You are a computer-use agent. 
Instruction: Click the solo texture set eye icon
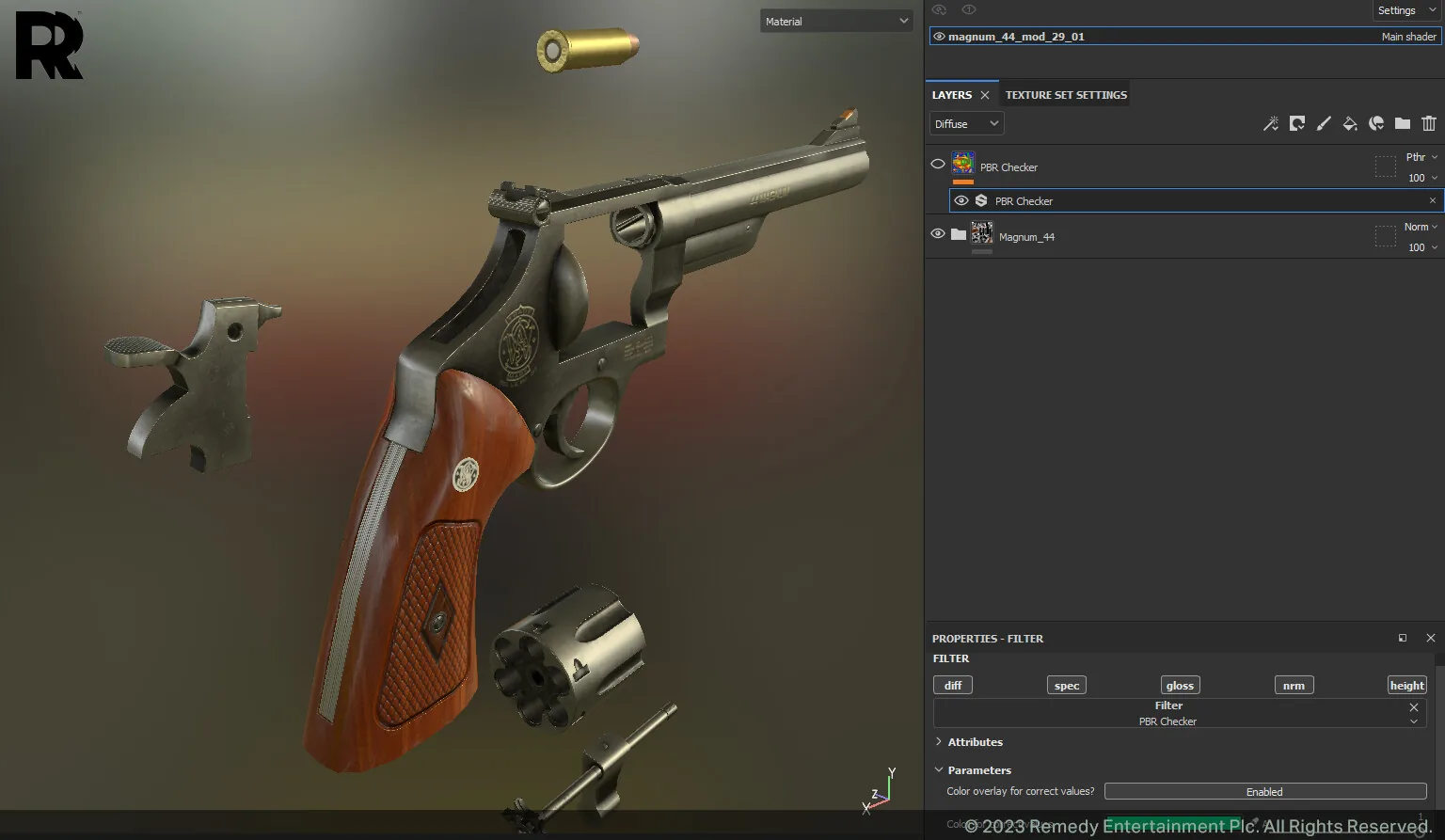click(939, 9)
